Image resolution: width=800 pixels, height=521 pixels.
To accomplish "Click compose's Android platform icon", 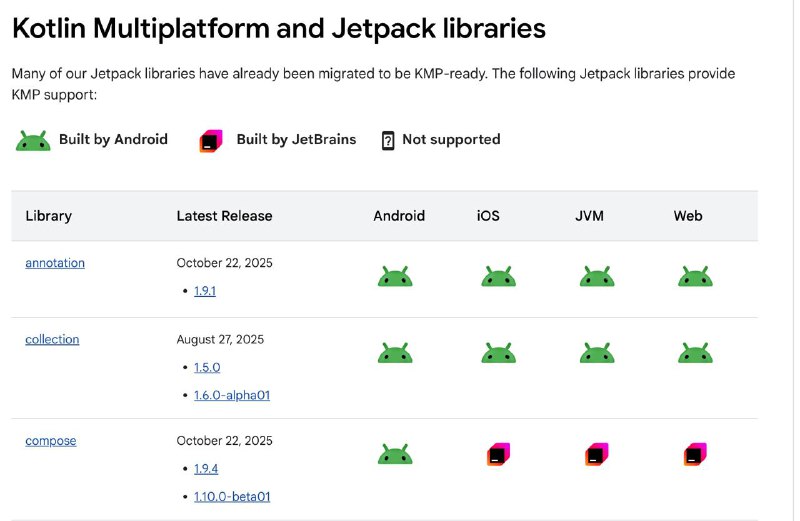I will pyautogui.click(x=395, y=454).
